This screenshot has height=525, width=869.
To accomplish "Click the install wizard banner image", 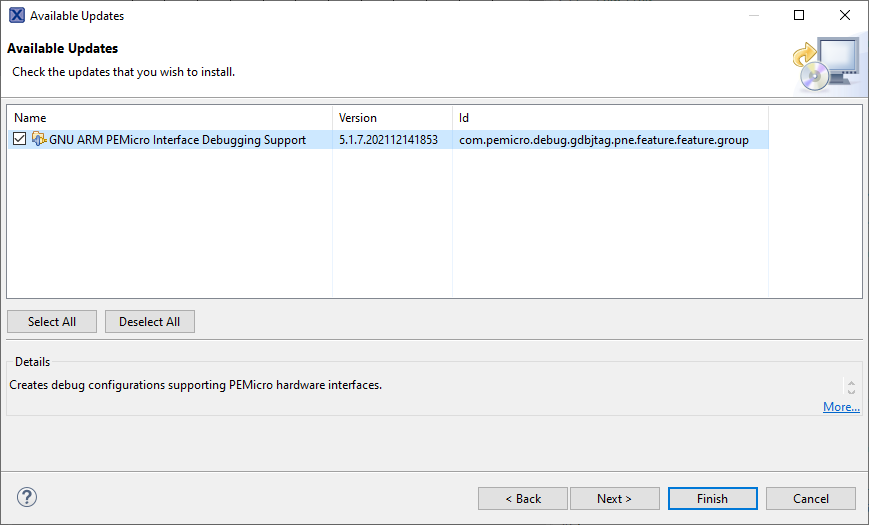I will [x=826, y=64].
